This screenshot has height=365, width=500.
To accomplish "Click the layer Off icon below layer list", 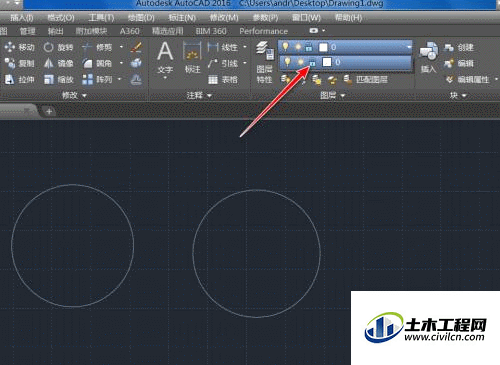I will click(285, 79).
